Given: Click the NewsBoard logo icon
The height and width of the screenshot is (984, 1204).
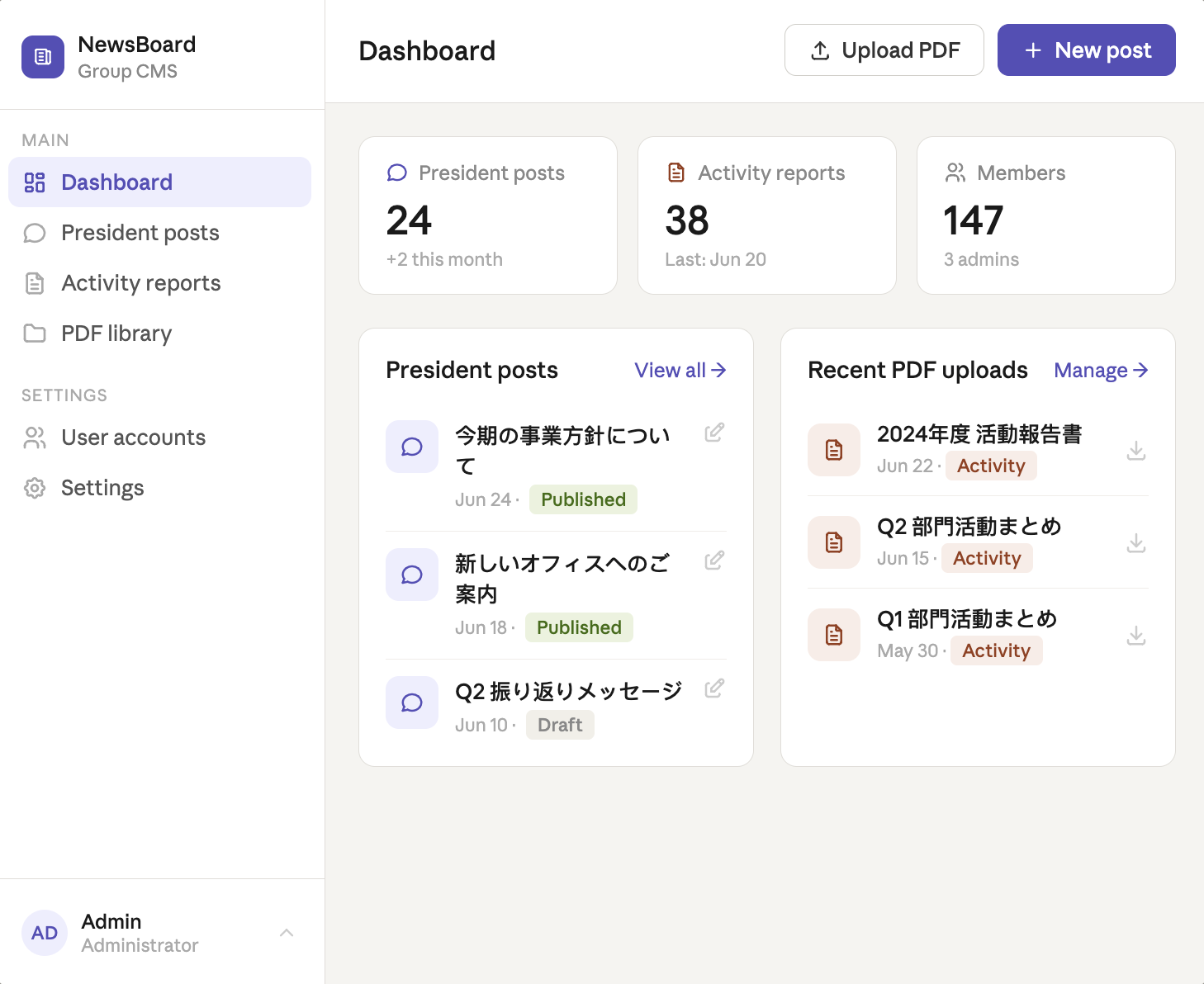Looking at the screenshot, I should [x=43, y=57].
